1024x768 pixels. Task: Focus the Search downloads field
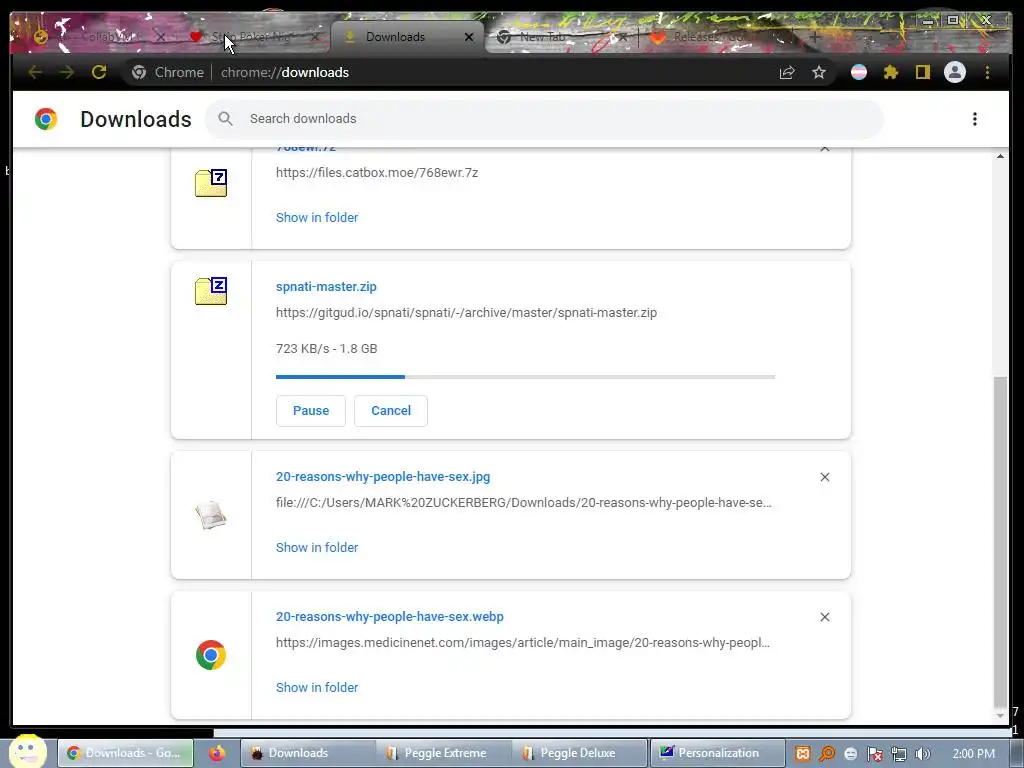[x=545, y=119]
